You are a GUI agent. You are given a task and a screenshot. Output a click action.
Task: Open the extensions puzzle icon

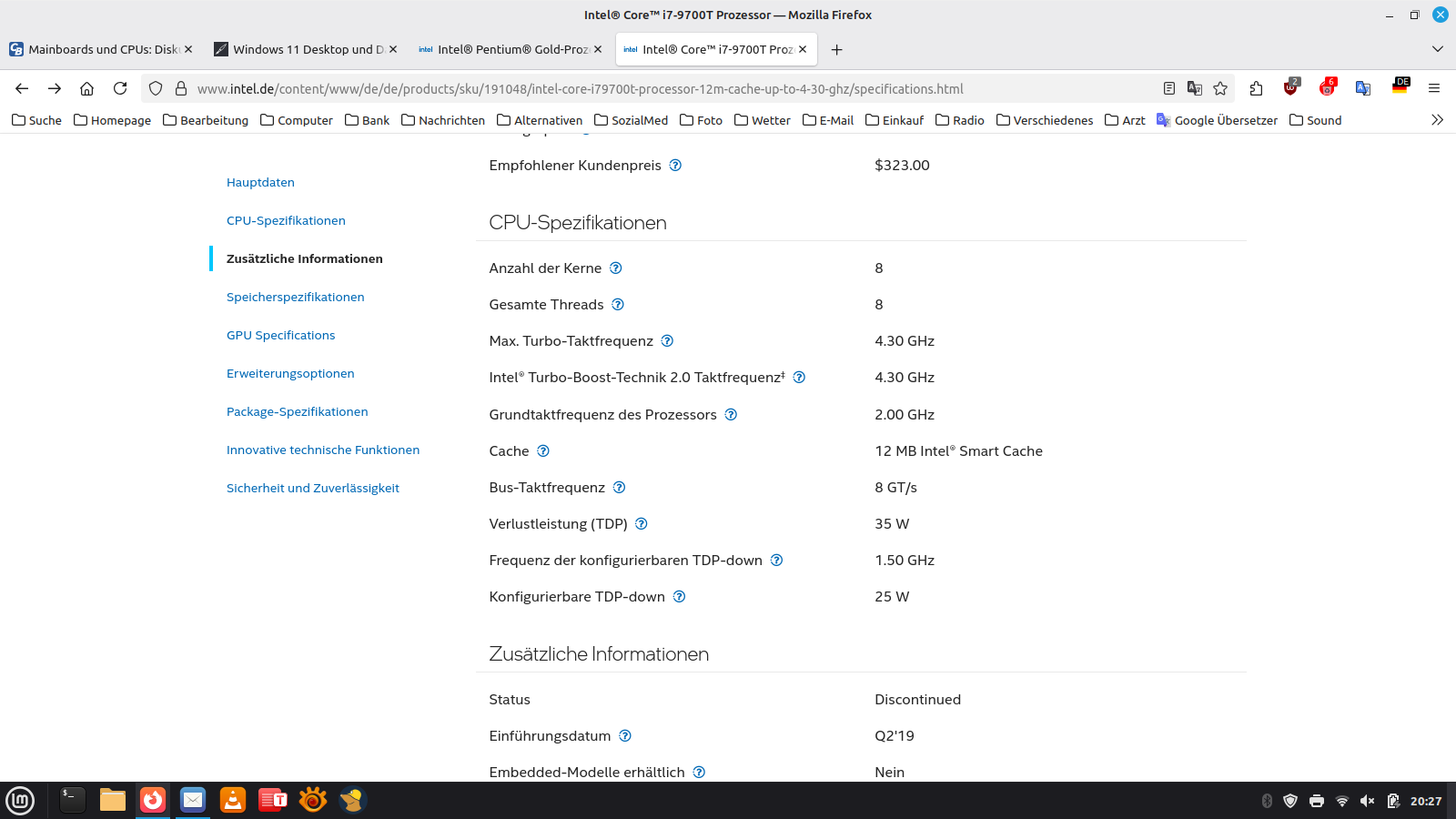tap(1257, 88)
